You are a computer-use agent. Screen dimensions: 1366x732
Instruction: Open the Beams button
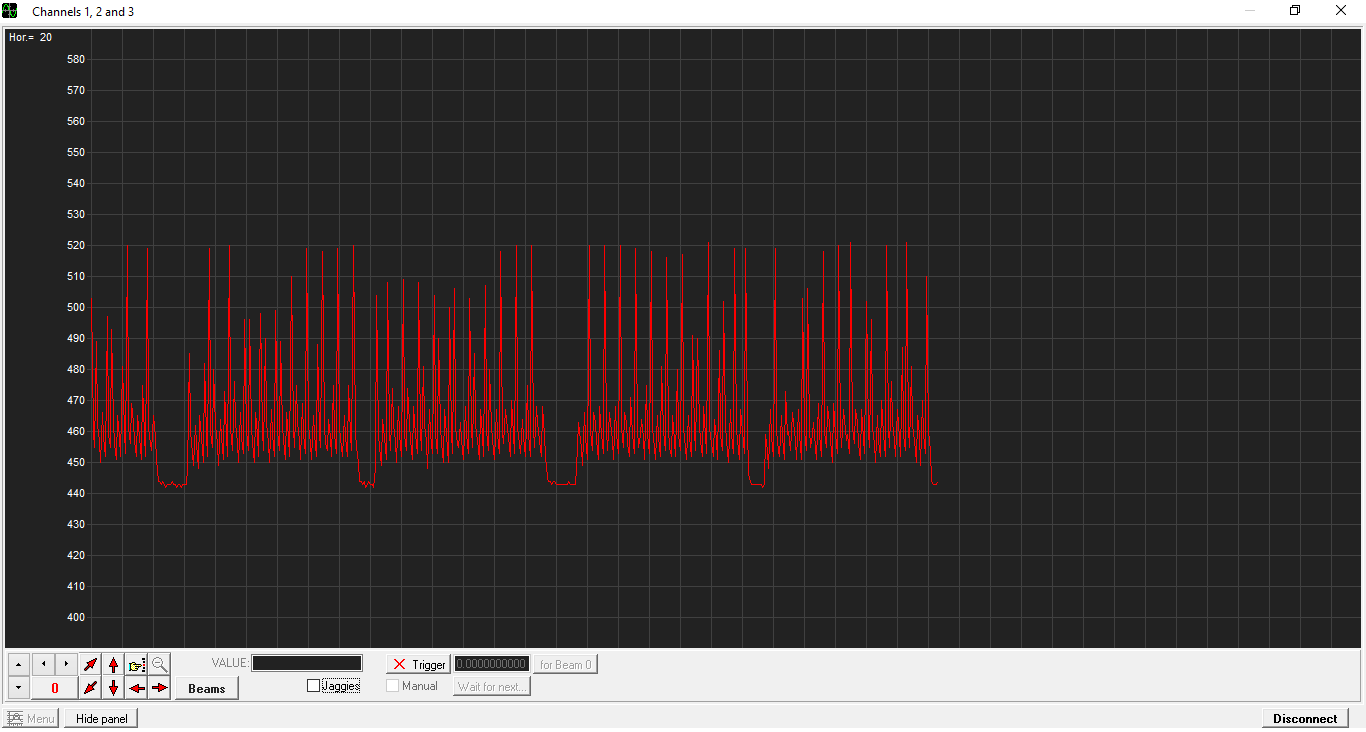(207, 688)
